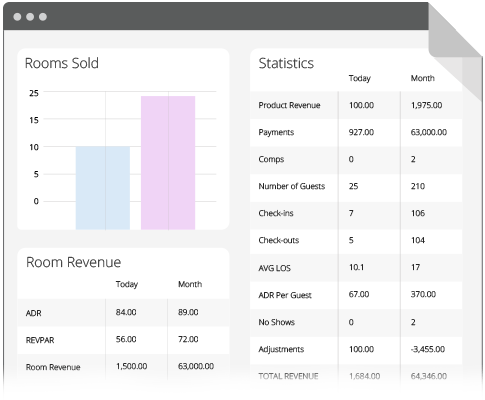The width and height of the screenshot is (485, 400).
Task: Select the Rooms Sold panel title
Action: pos(62,63)
